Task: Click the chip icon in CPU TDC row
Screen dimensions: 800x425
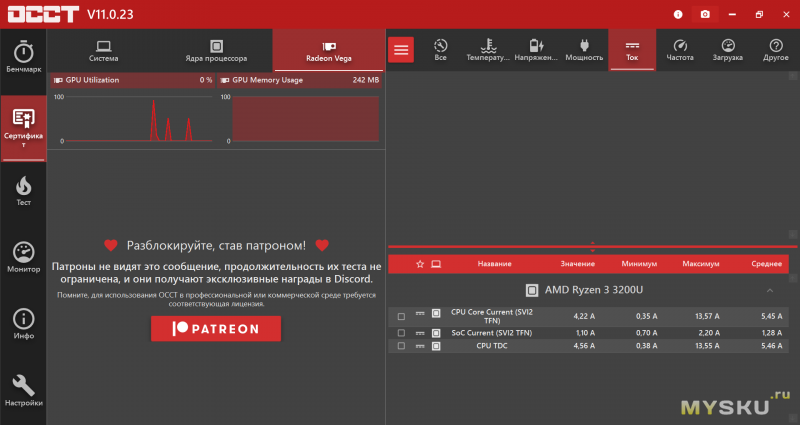Action: pos(436,346)
